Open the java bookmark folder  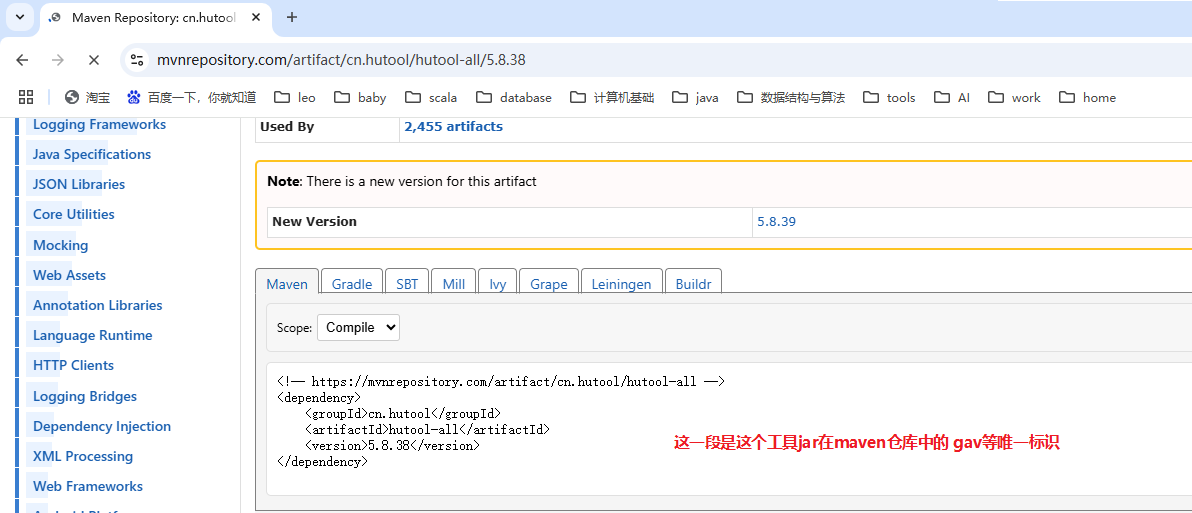695,97
